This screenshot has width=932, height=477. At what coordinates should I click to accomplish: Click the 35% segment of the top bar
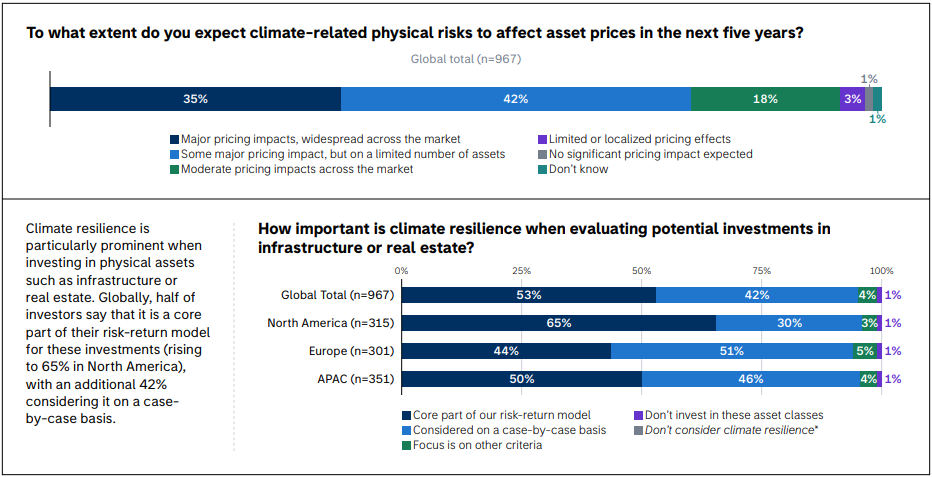click(x=195, y=99)
